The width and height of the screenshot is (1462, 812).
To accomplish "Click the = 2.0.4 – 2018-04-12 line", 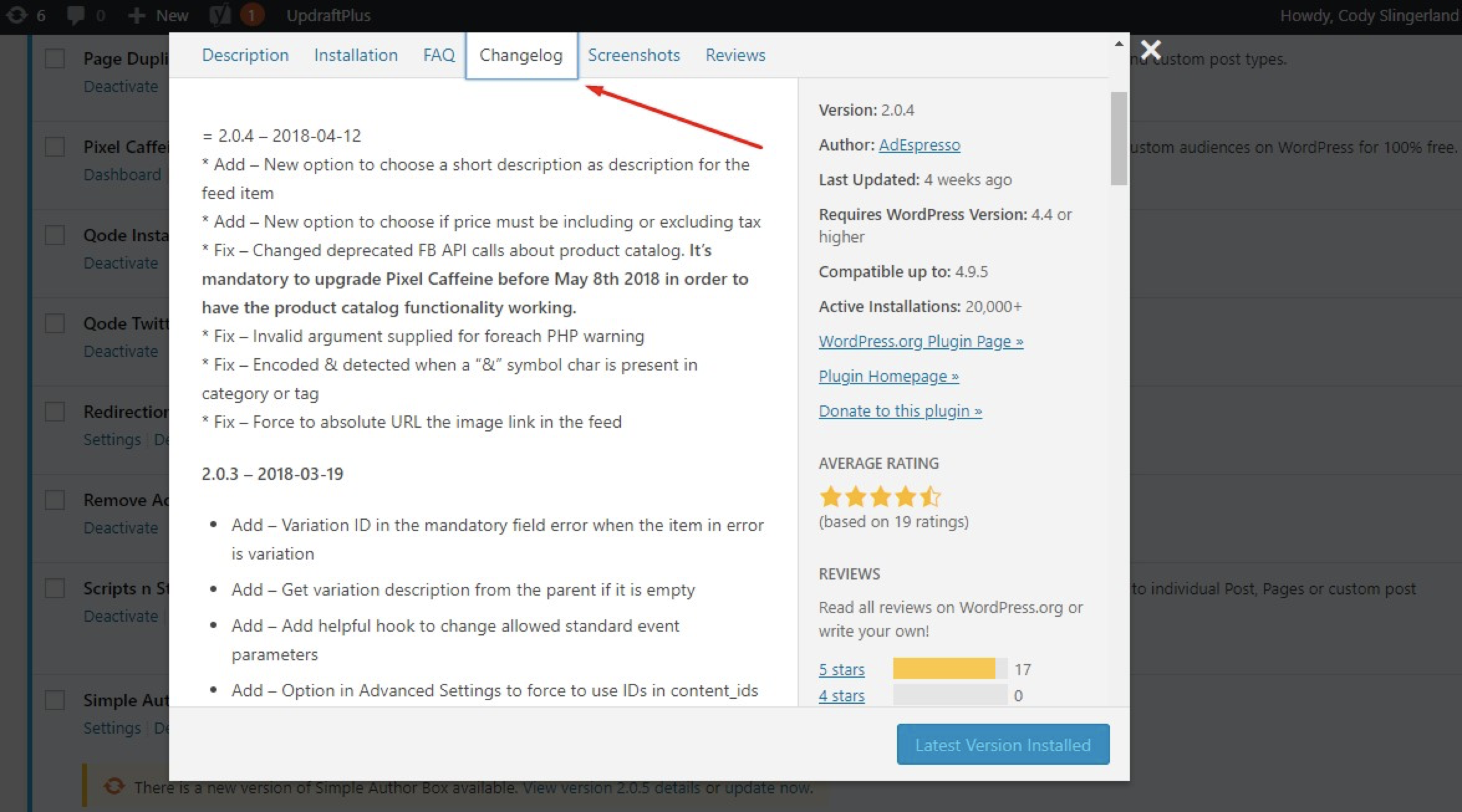I will 281,136.
